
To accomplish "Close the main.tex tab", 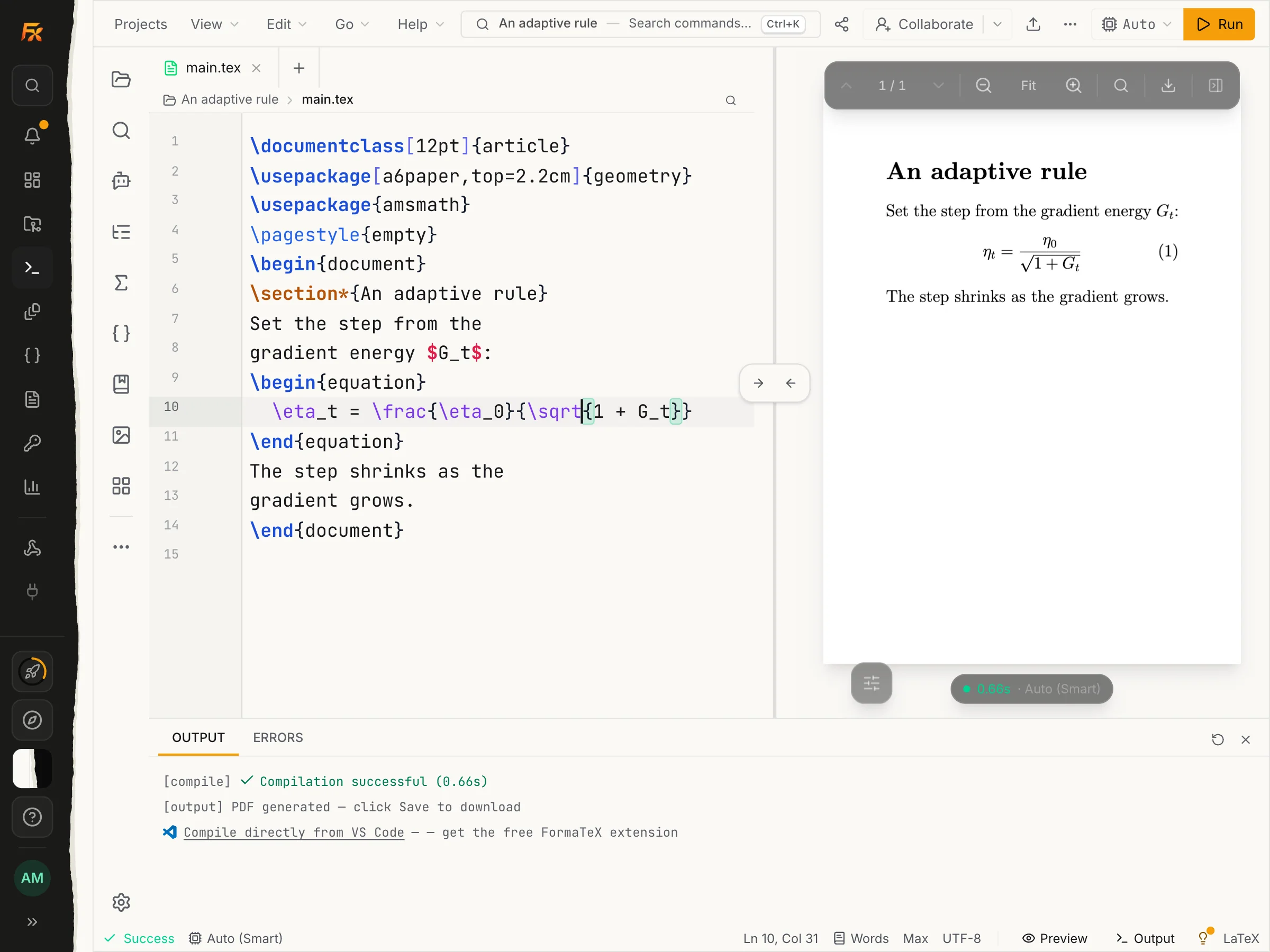I will tap(256, 68).
